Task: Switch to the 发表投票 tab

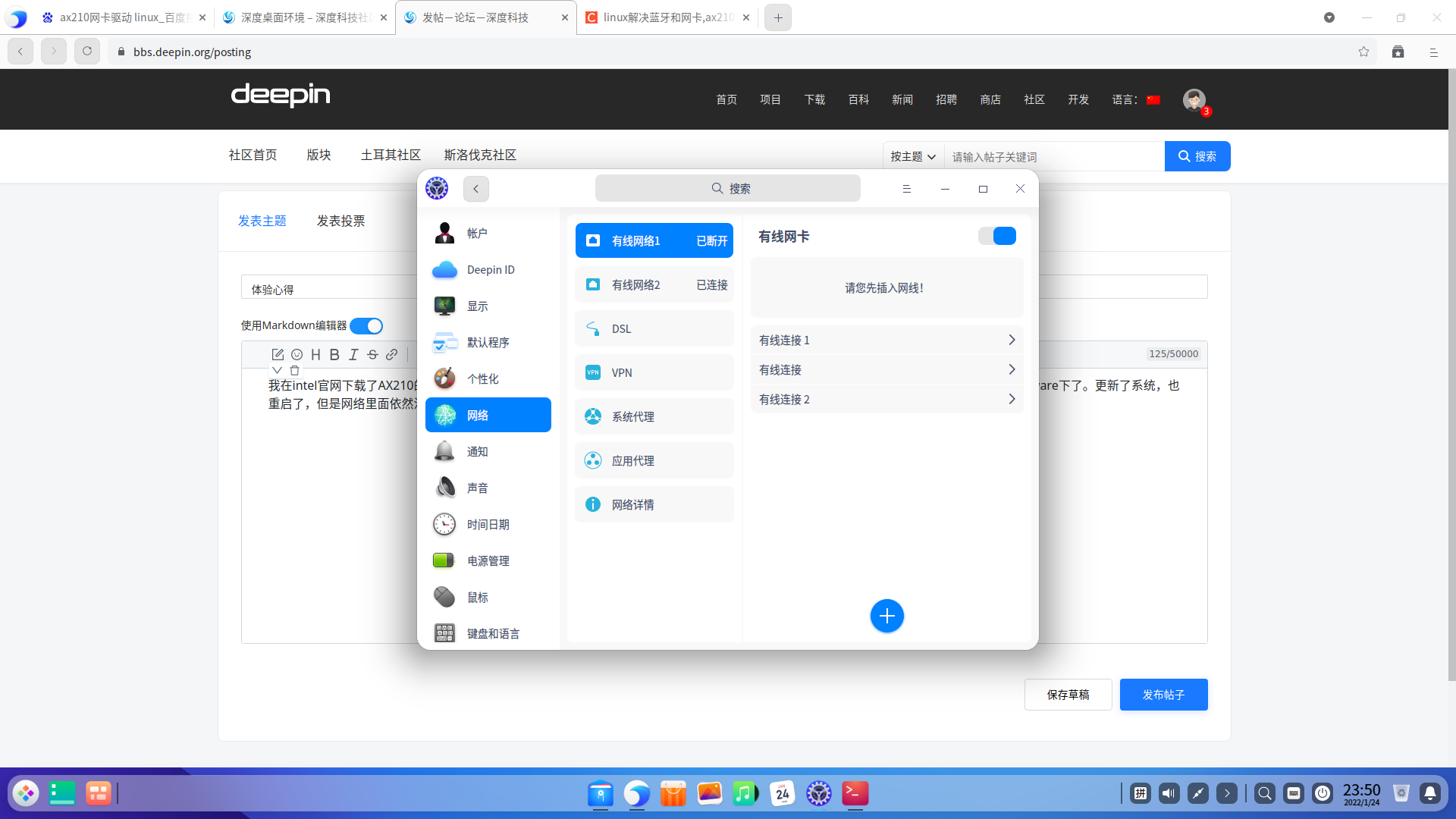Action: click(x=340, y=221)
